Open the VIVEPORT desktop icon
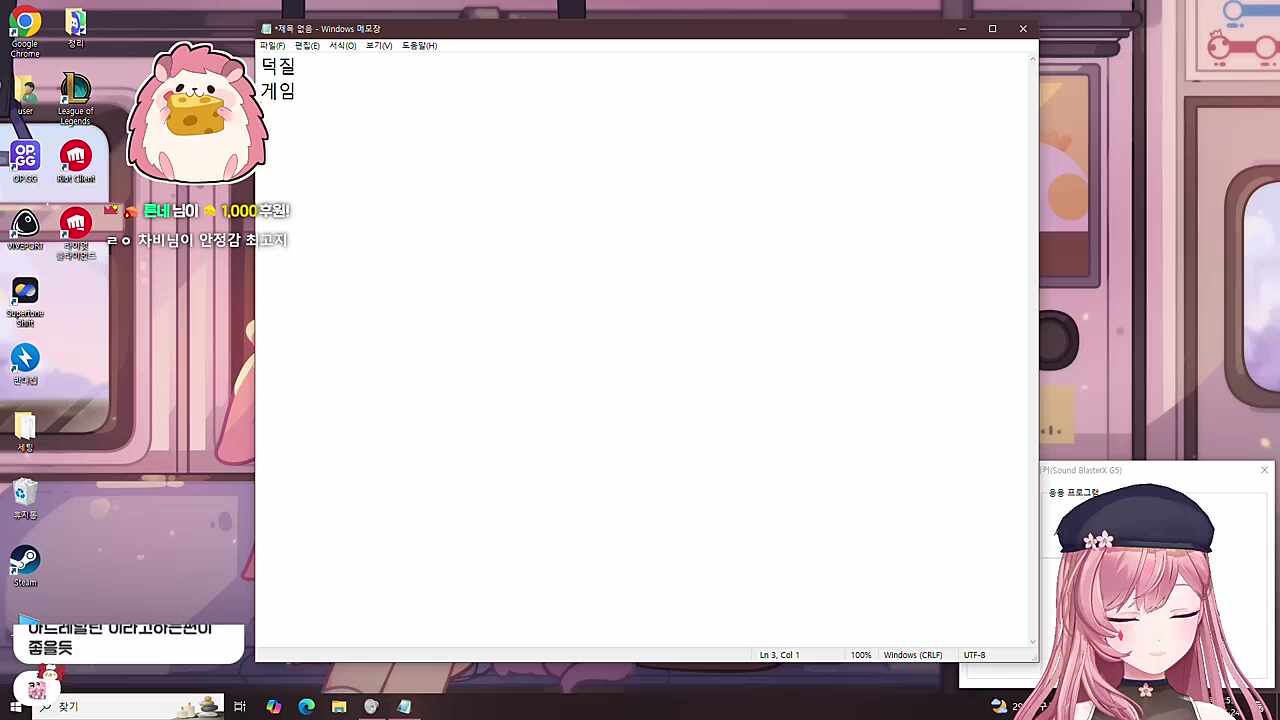The image size is (1280, 720). 25,229
